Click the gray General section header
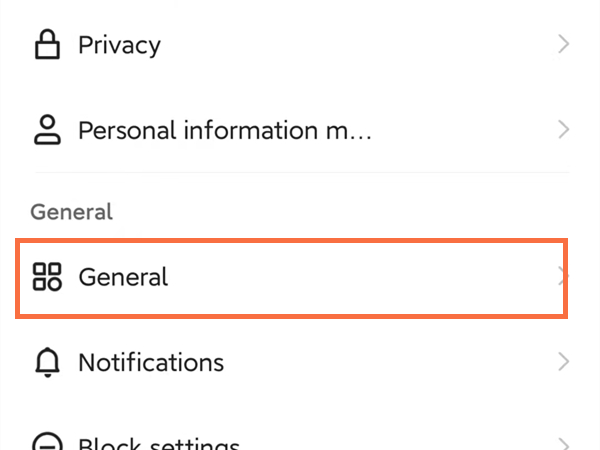The image size is (600, 450). (x=71, y=212)
